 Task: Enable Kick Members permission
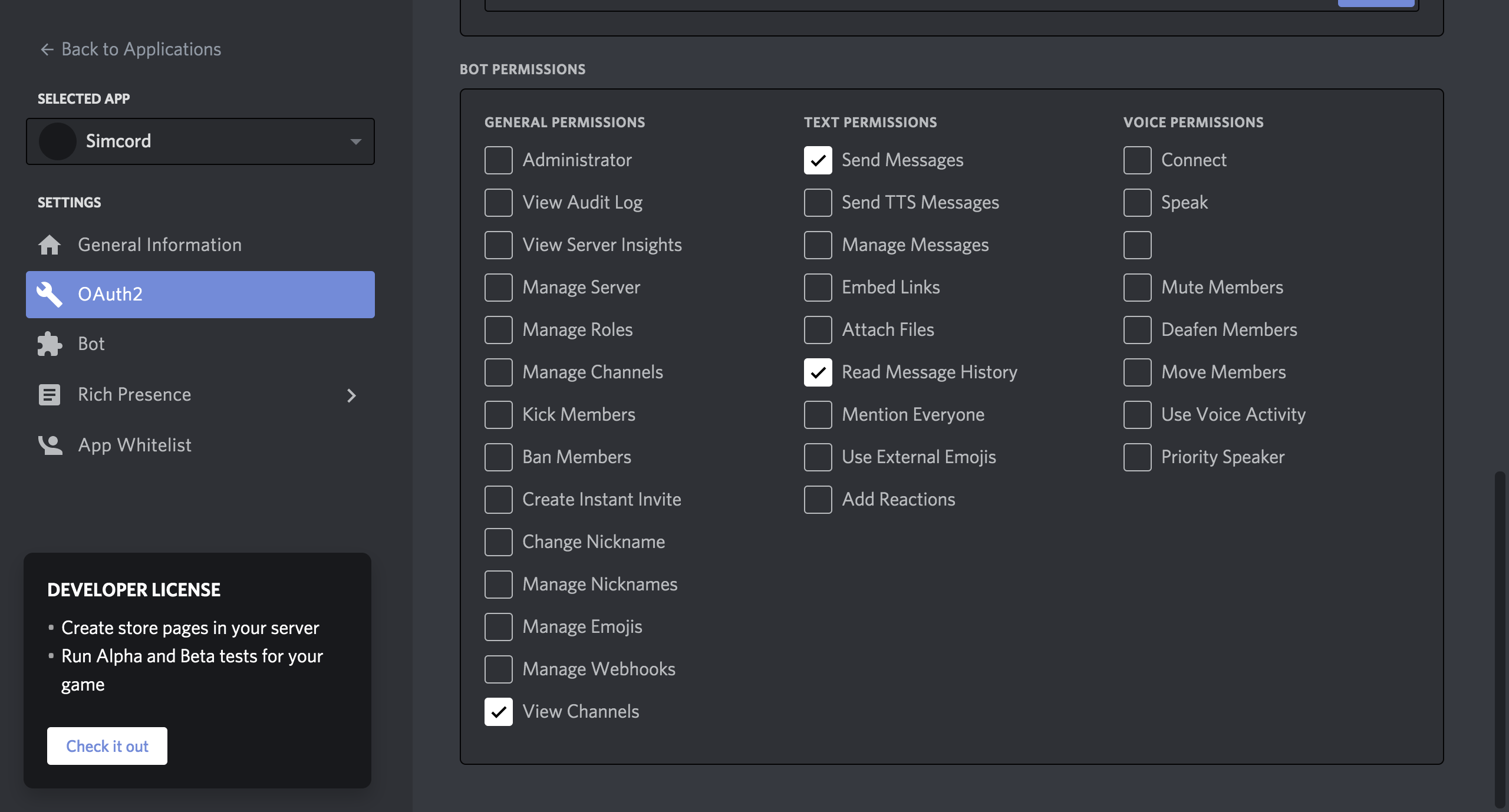[x=499, y=415]
